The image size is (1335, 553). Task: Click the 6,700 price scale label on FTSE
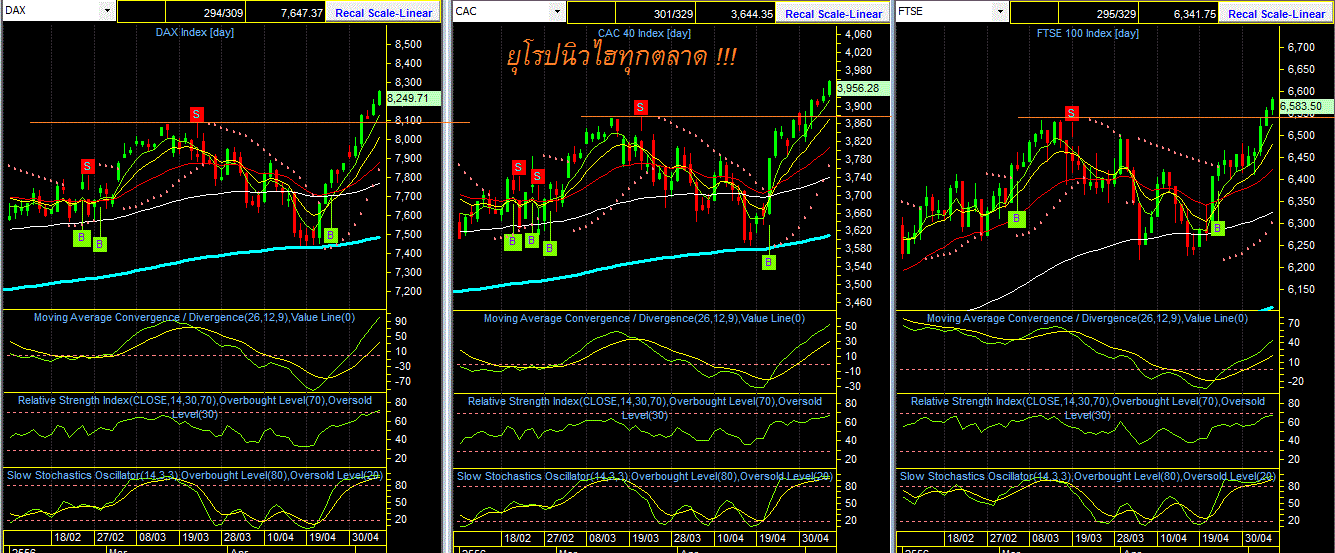1300,47
